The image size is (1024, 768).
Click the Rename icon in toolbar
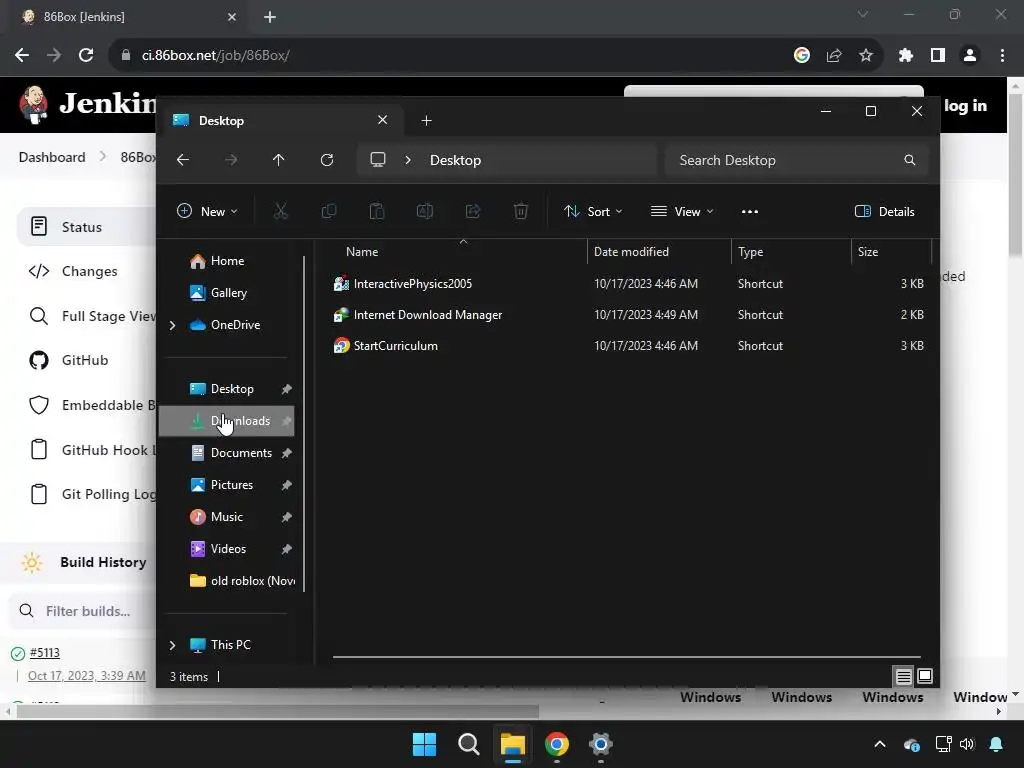pos(424,211)
